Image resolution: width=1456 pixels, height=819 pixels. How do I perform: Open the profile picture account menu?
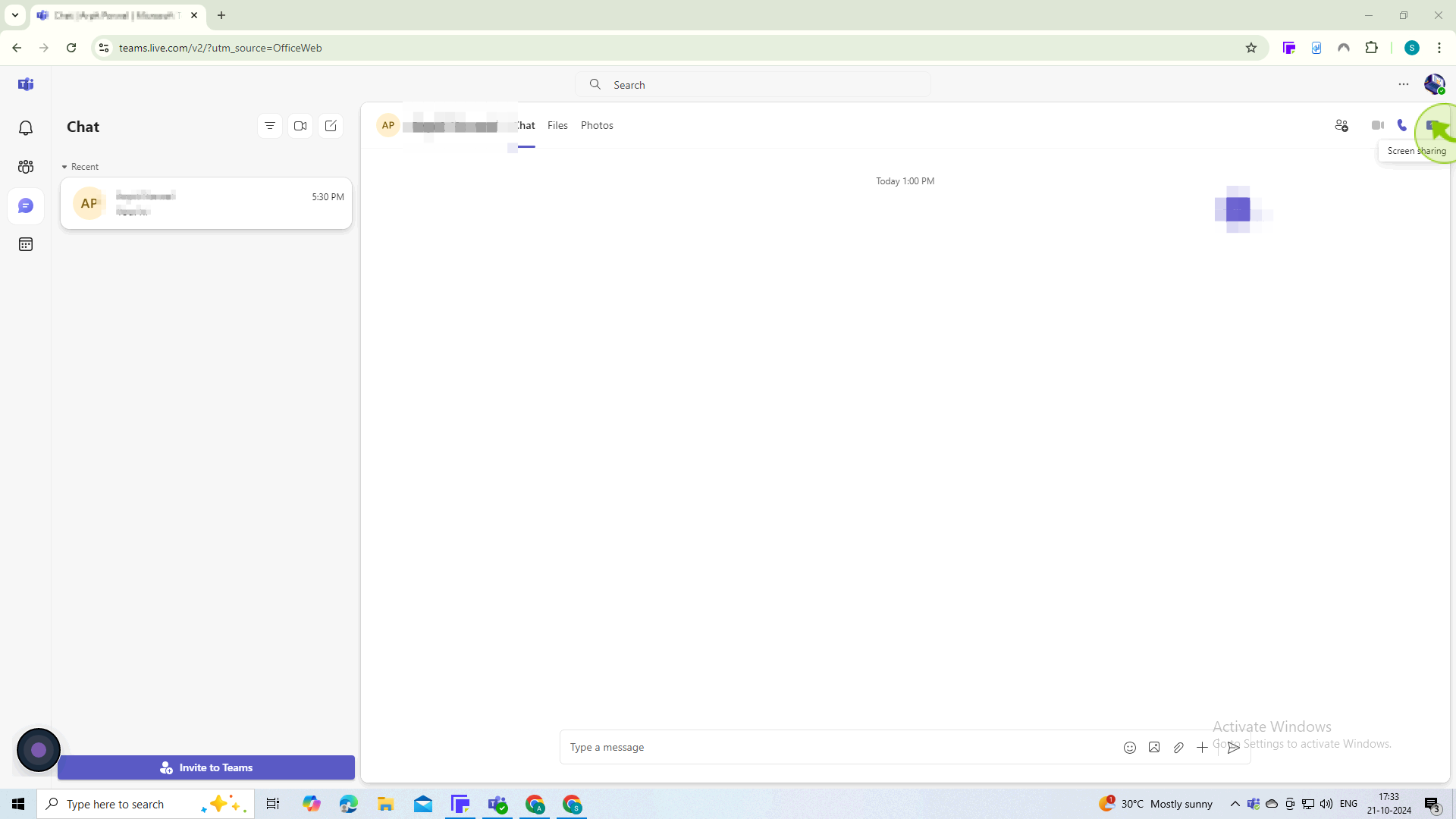click(x=1434, y=84)
